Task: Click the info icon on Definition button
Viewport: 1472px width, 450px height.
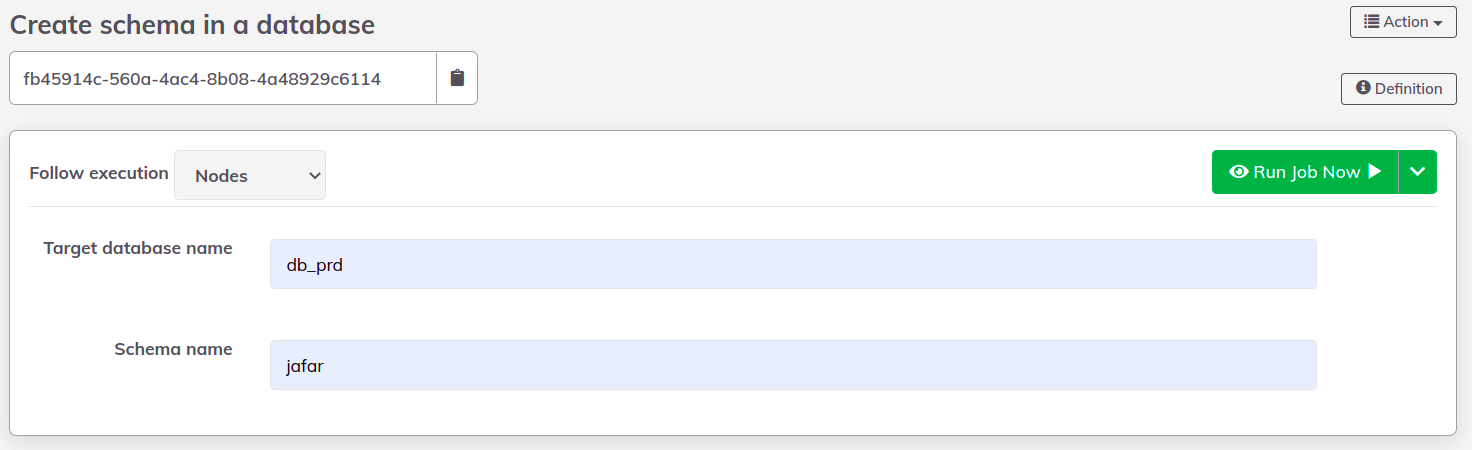Action: [1362, 88]
